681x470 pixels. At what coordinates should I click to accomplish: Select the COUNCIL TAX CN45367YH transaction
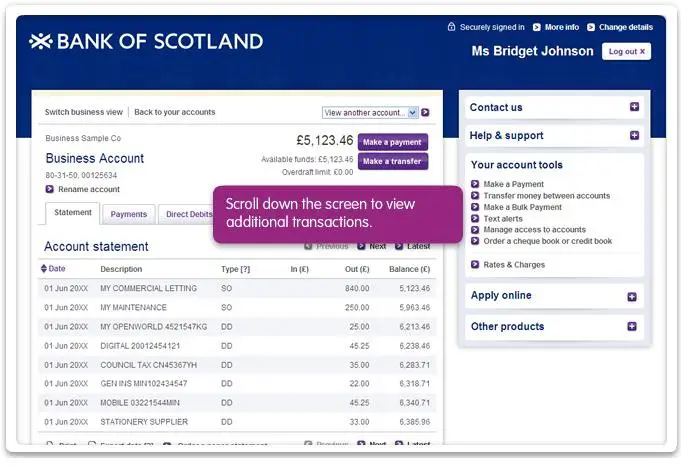pos(237,365)
